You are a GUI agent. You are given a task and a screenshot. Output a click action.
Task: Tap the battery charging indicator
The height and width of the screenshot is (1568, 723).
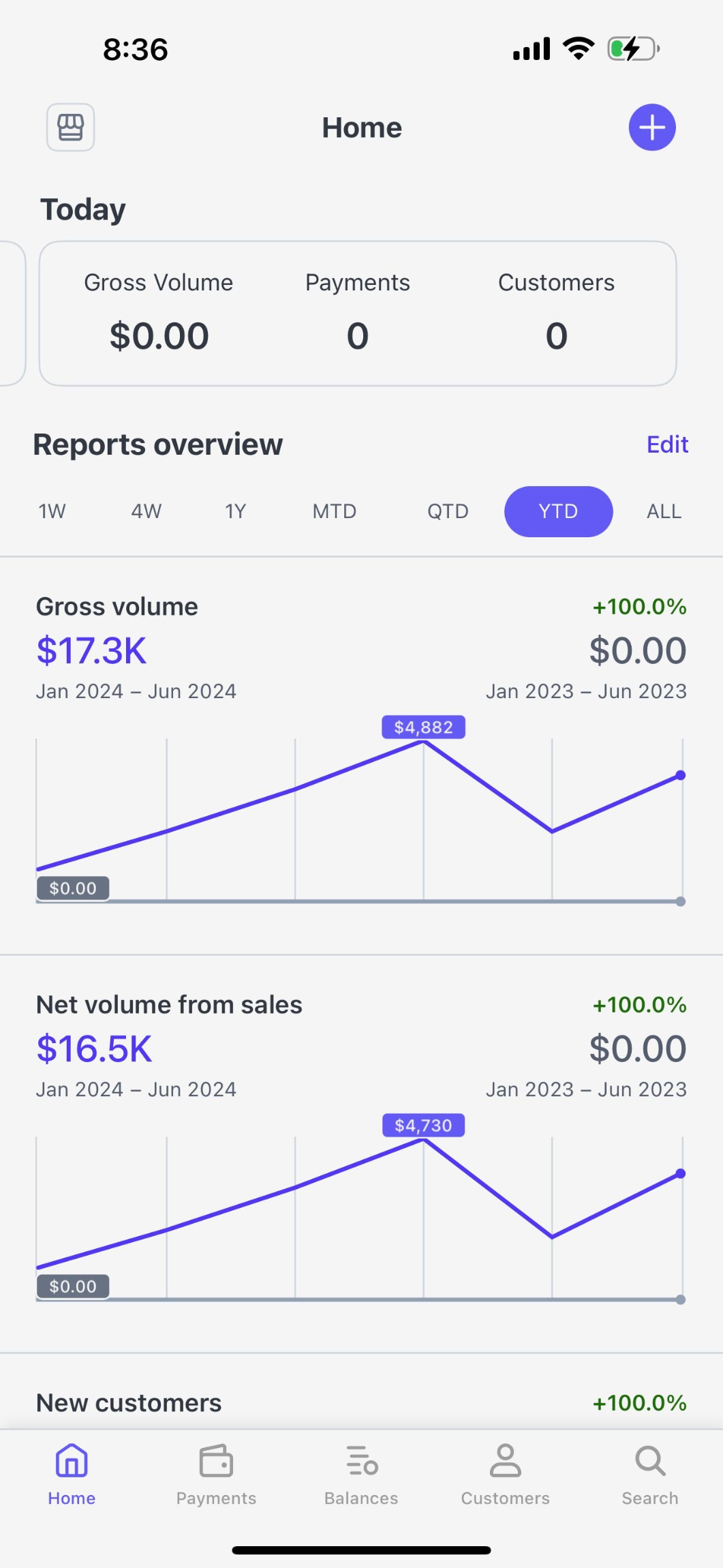(633, 49)
